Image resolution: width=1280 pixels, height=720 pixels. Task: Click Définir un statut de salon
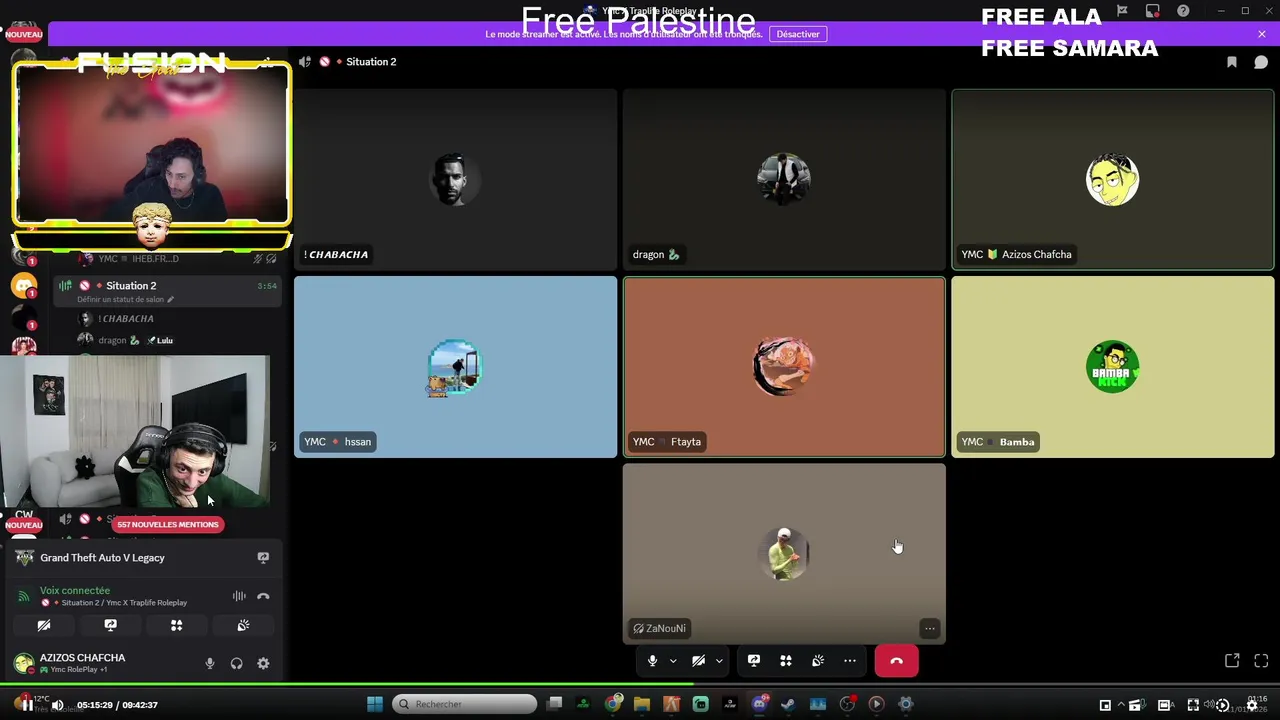(125, 299)
